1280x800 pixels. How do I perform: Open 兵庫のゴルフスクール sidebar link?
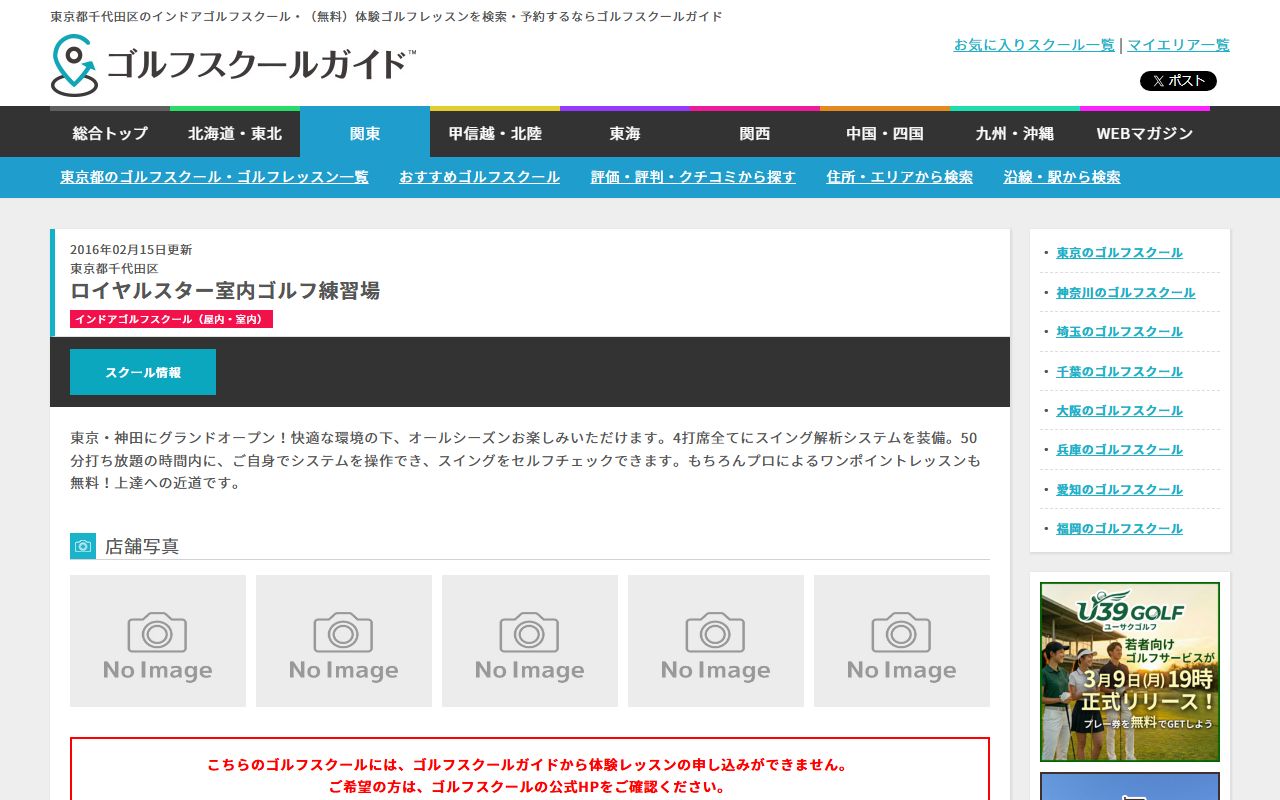1119,450
